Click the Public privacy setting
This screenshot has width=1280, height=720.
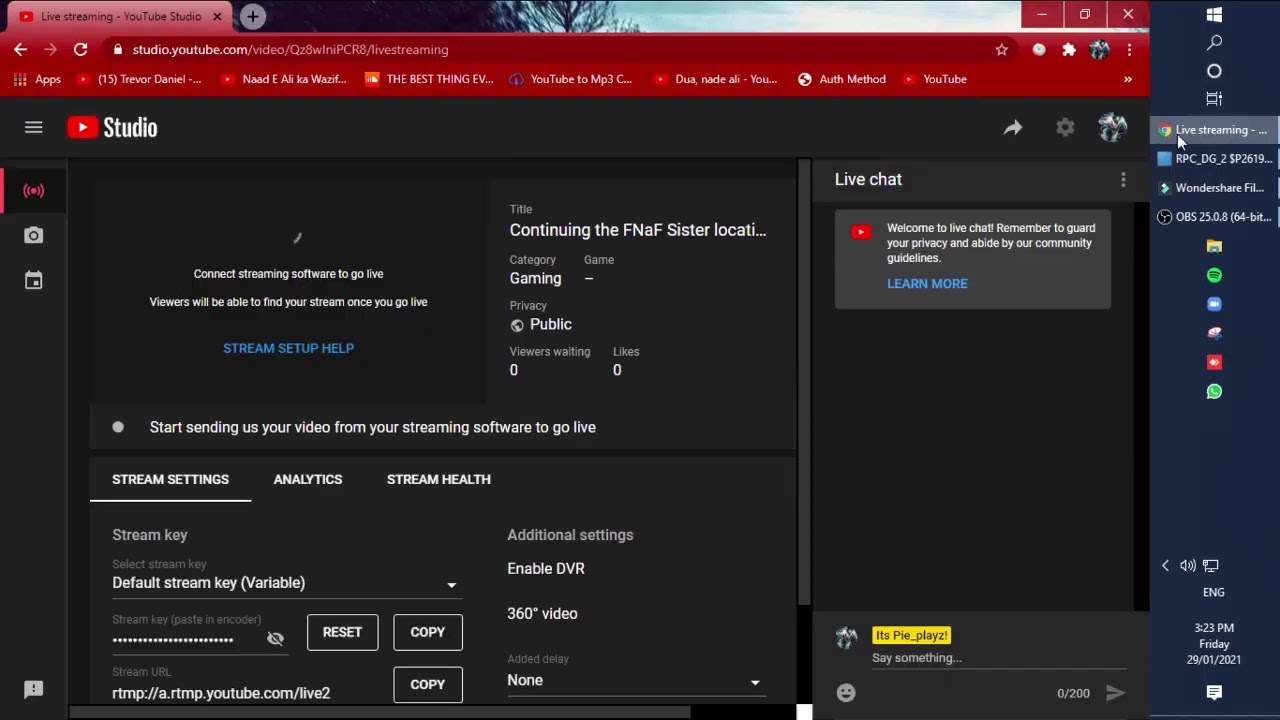541,324
